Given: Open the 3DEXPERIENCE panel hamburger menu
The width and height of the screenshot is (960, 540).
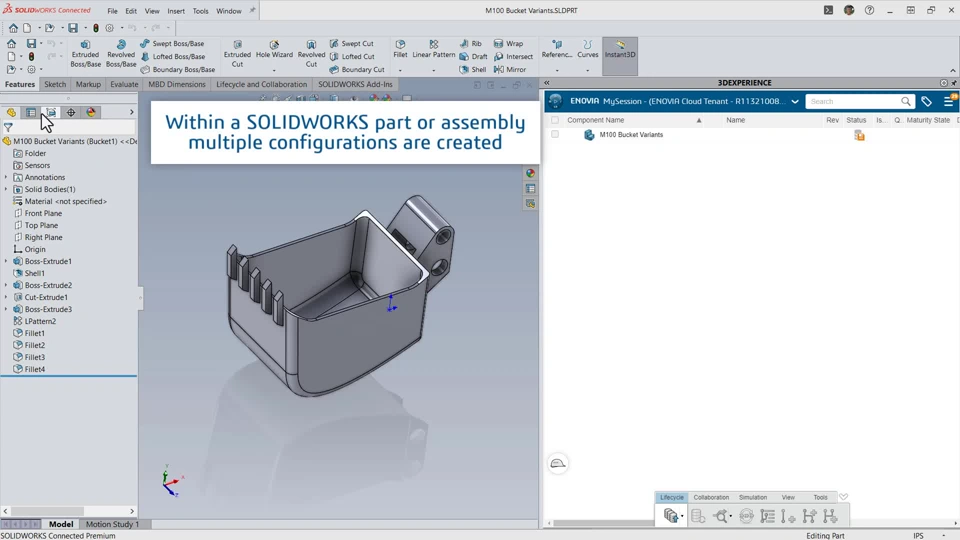Looking at the screenshot, I should [949, 102].
